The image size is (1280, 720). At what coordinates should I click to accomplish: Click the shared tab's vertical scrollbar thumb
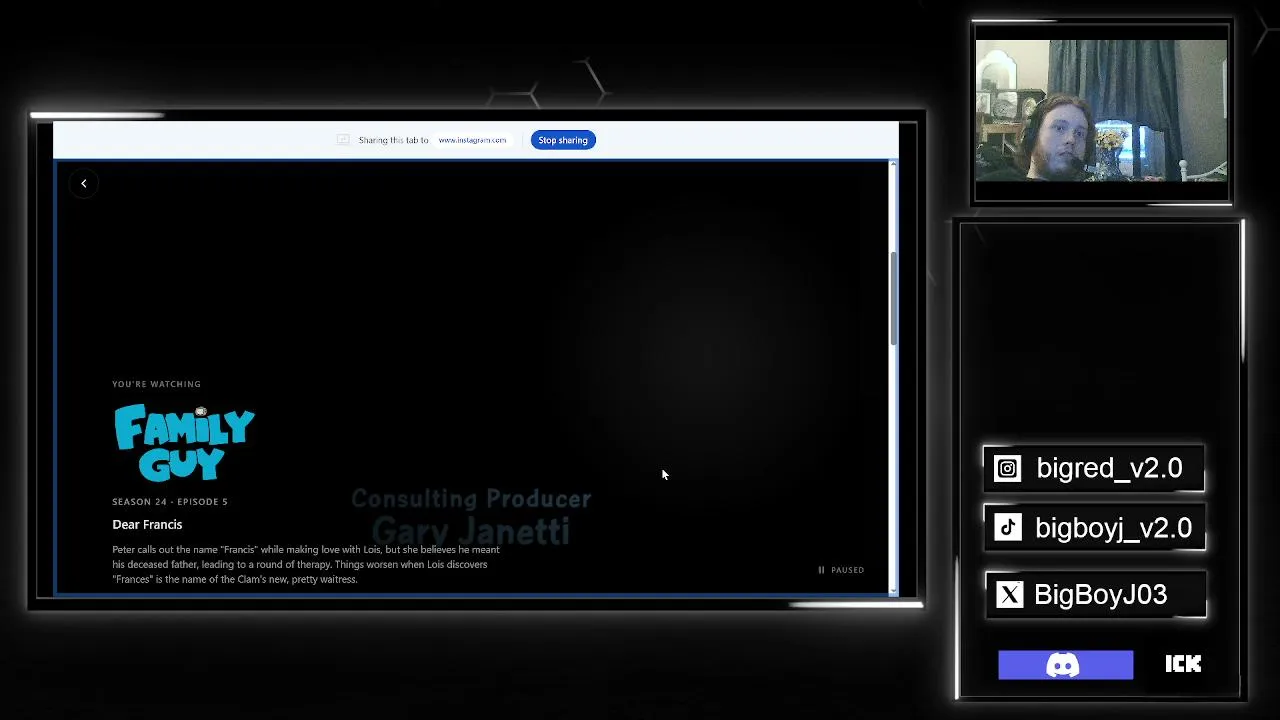point(893,297)
